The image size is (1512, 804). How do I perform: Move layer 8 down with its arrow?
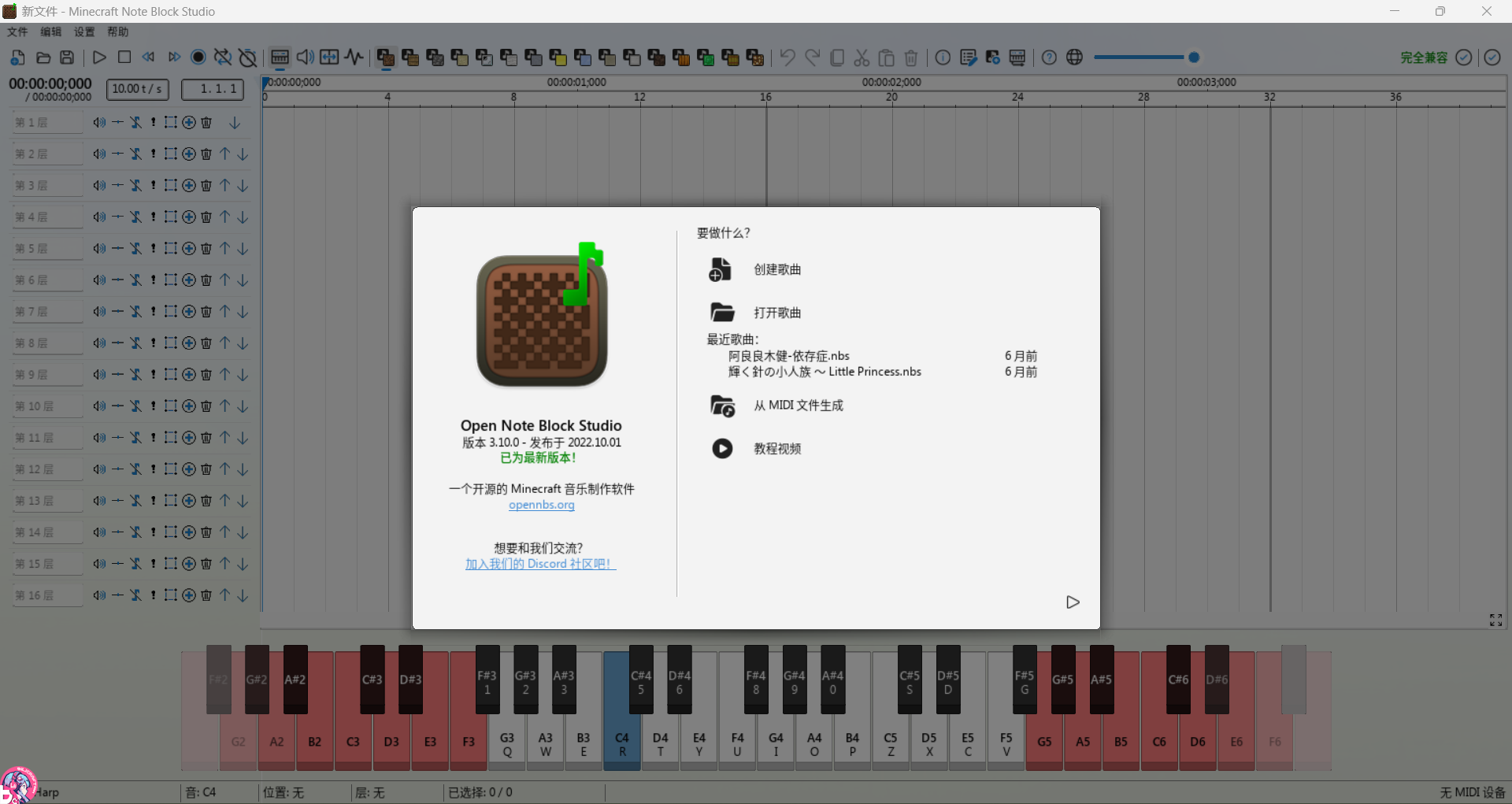pyautogui.click(x=243, y=343)
